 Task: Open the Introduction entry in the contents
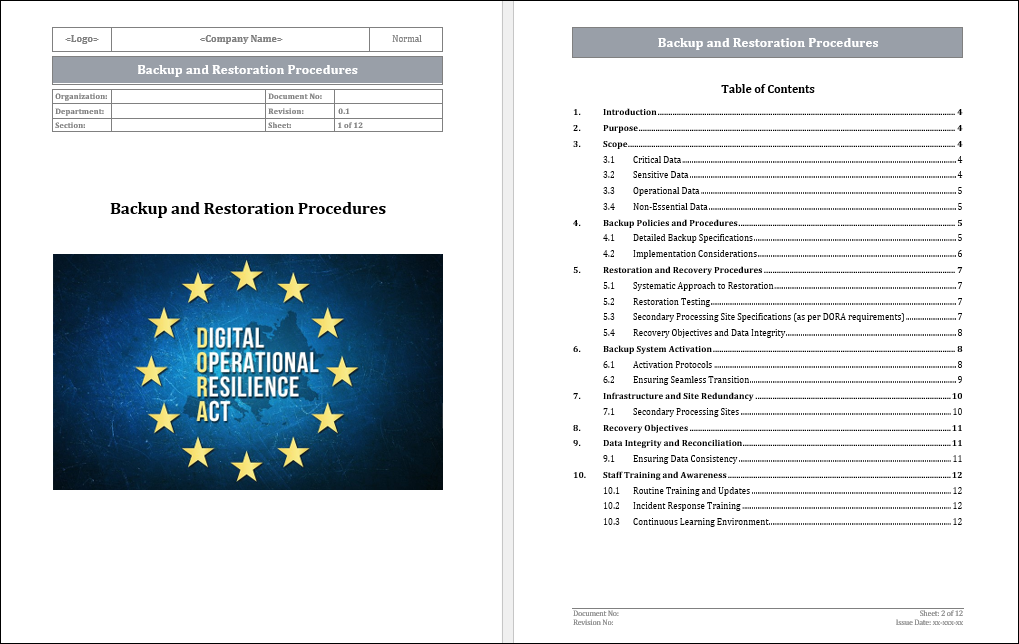pyautogui.click(x=629, y=113)
